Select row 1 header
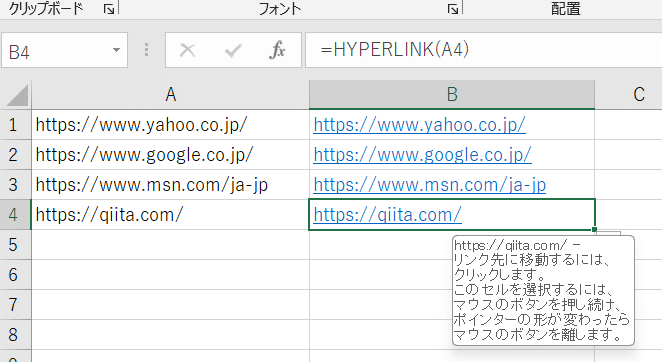The height and width of the screenshot is (362, 662). click(x=16, y=125)
